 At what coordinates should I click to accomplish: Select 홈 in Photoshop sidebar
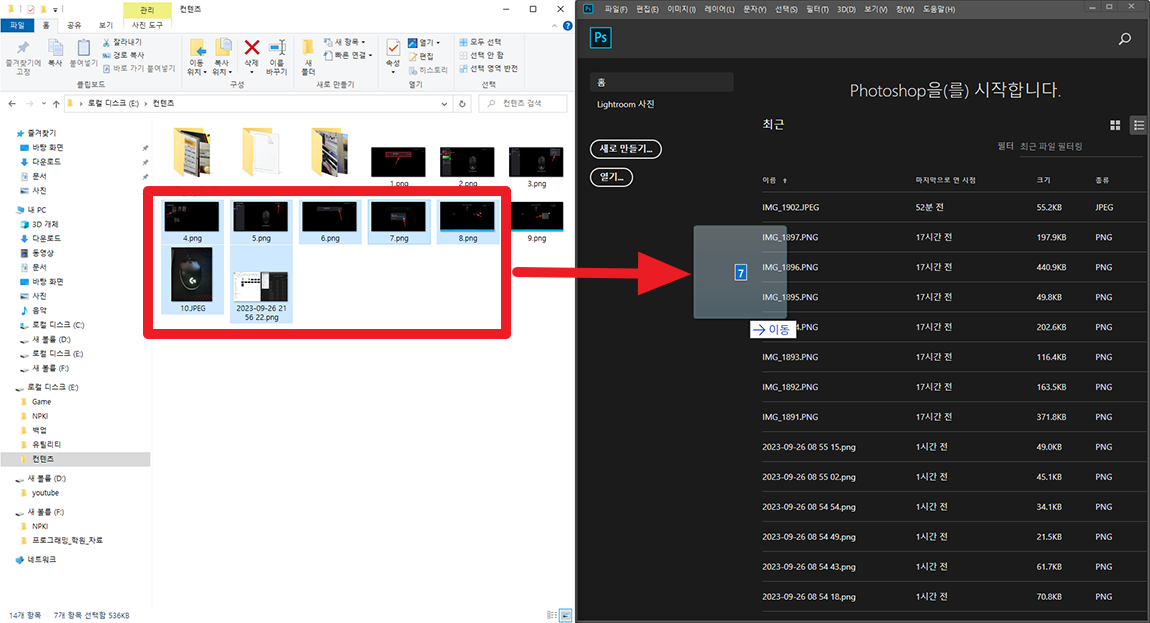coord(662,82)
